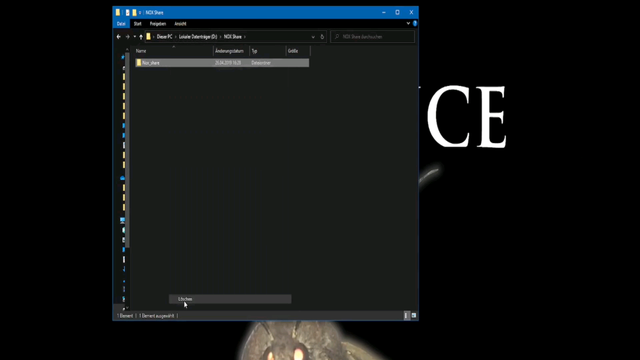The height and width of the screenshot is (360, 640).
Task: Go back with the back arrow
Action: pyautogui.click(x=119, y=37)
